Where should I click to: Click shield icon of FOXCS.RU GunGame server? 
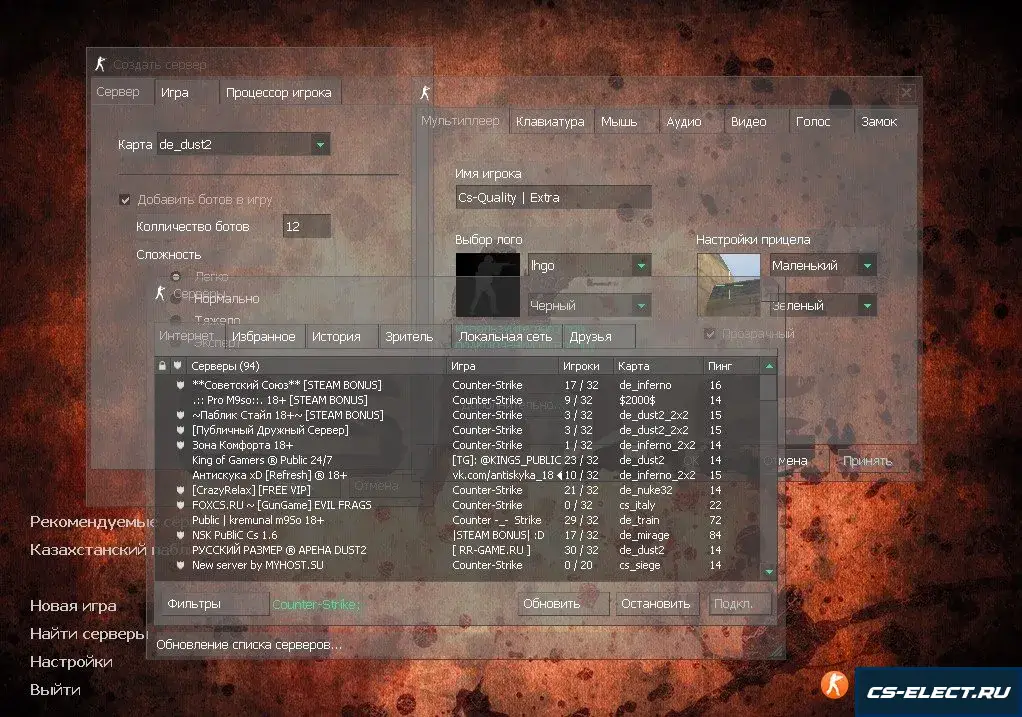click(181, 505)
